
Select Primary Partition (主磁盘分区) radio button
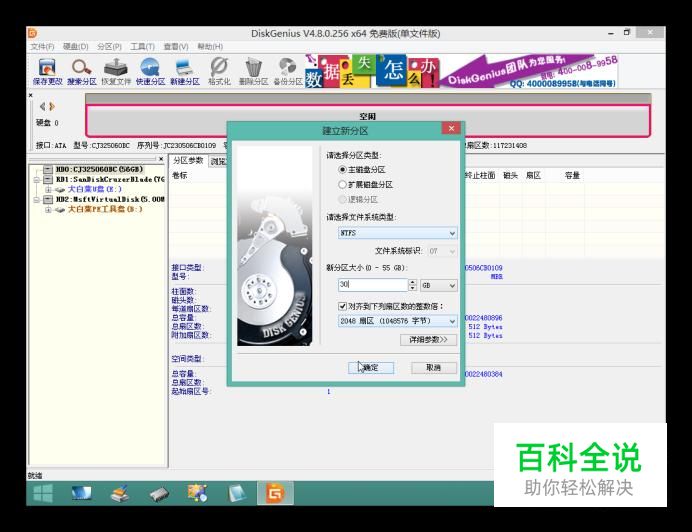(342, 170)
